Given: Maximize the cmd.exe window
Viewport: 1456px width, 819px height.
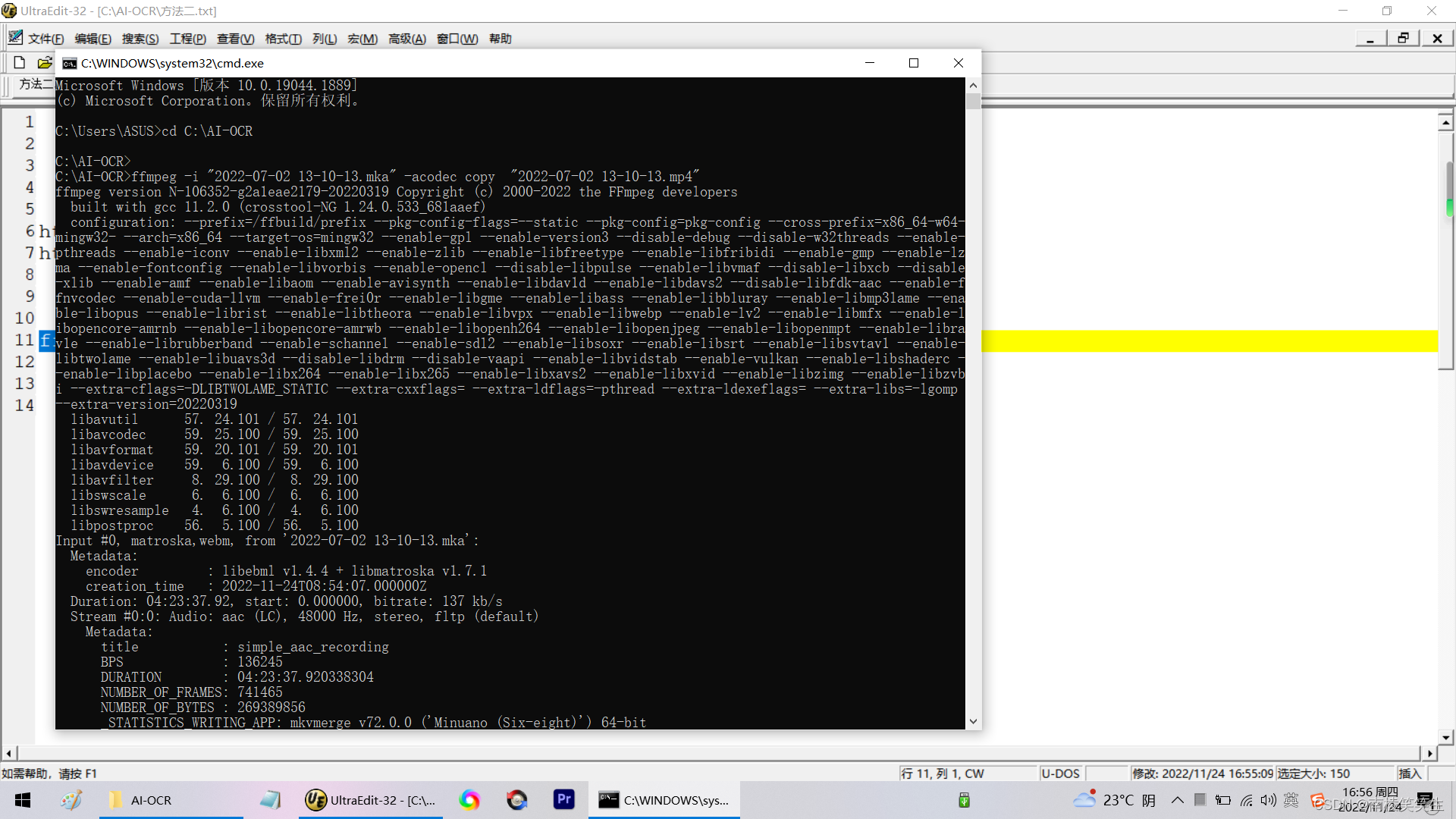Looking at the screenshot, I should click(x=914, y=63).
